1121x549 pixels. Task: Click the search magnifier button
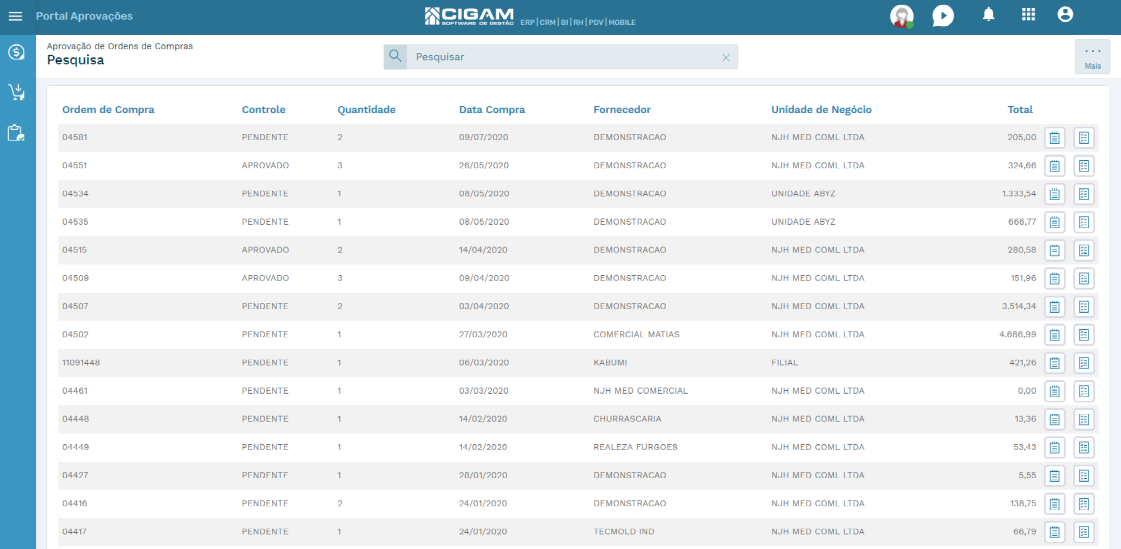pyautogui.click(x=395, y=56)
